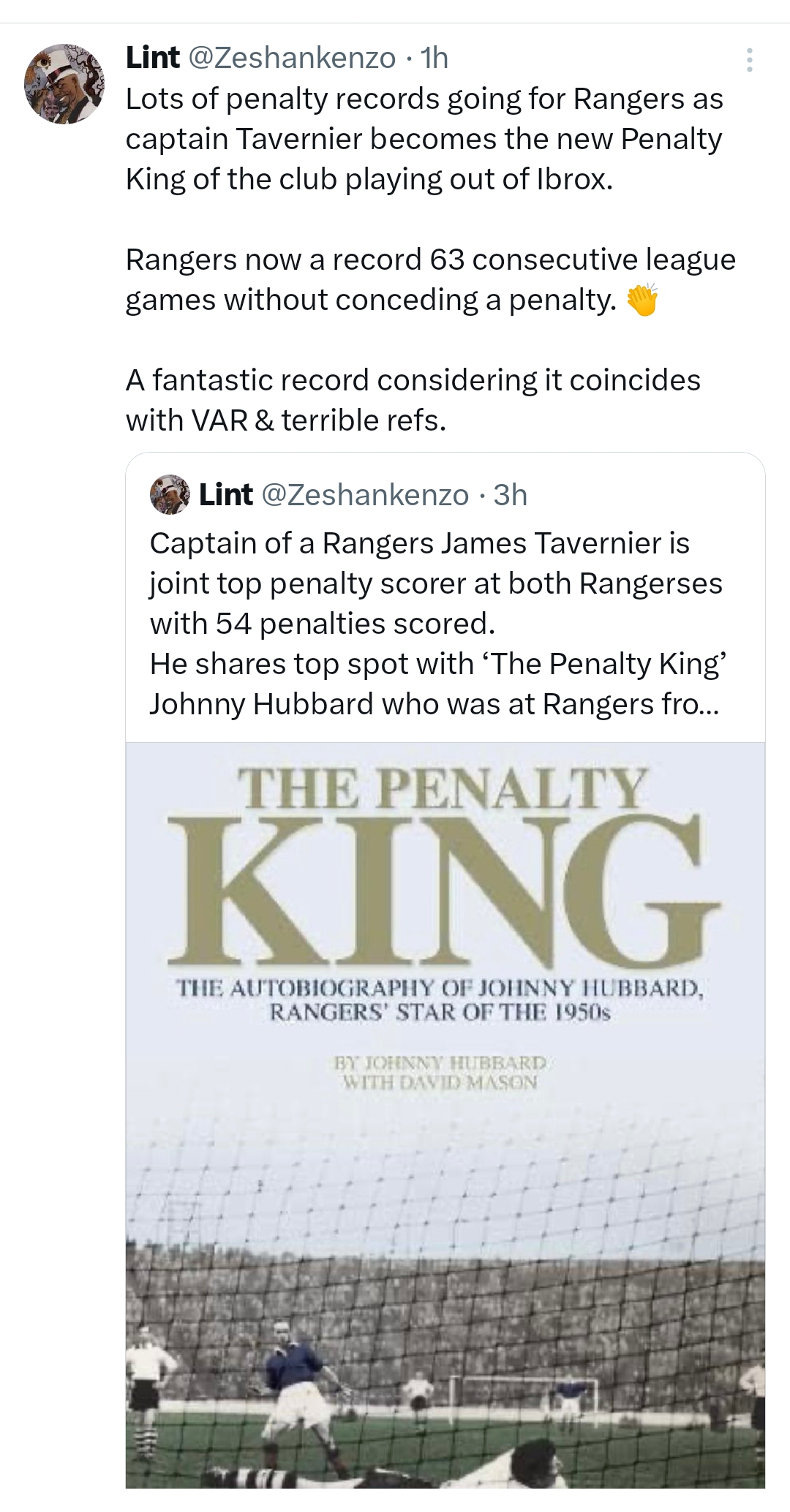Viewport: 790px width, 1512px height.
Task: Open the 3h timestamp of quoted tweet
Action: (x=511, y=495)
